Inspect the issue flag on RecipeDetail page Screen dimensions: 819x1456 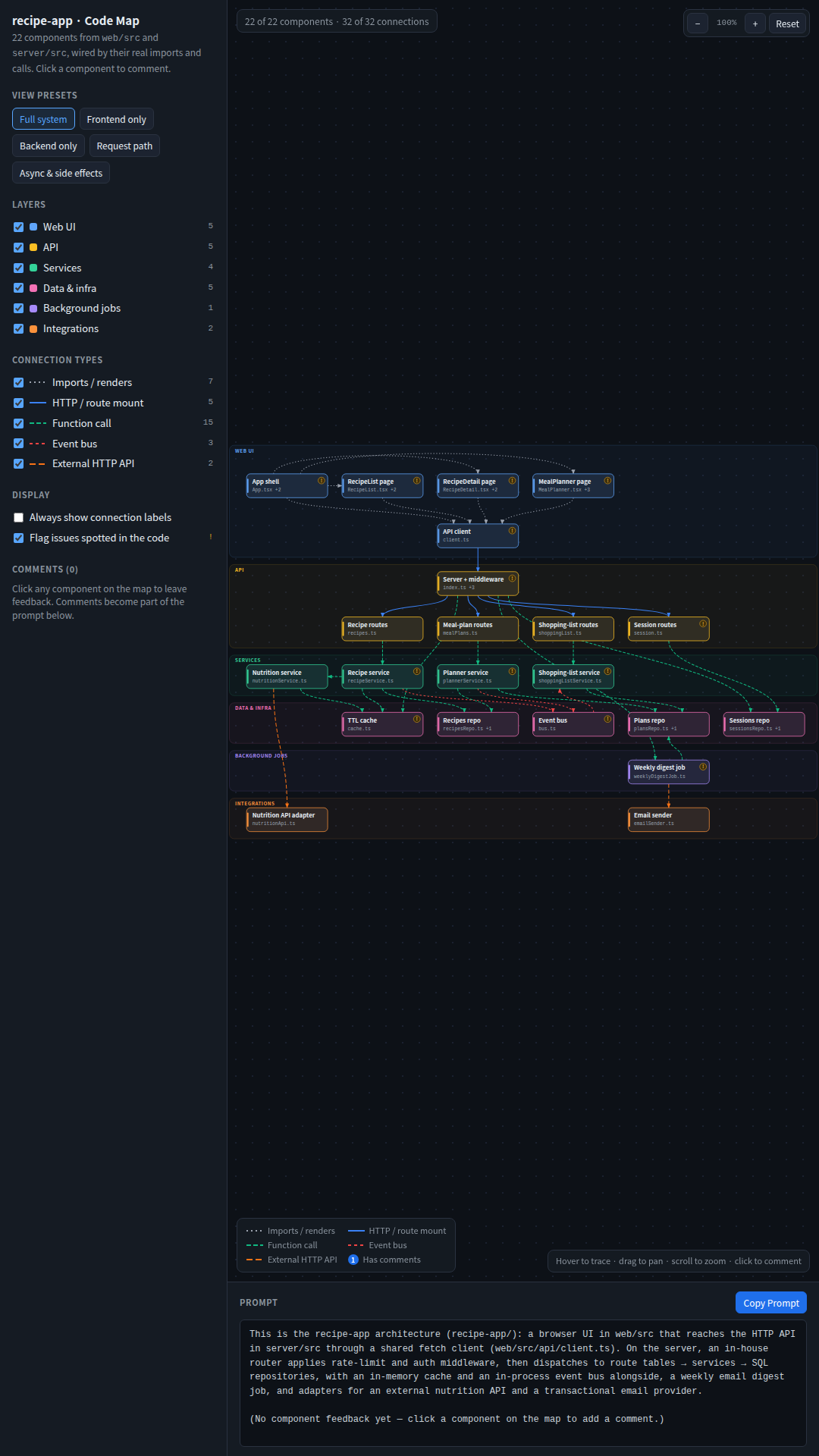(513, 481)
